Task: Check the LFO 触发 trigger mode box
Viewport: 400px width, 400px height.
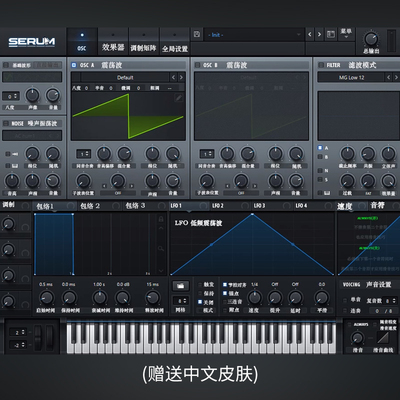Action: pos(200,285)
